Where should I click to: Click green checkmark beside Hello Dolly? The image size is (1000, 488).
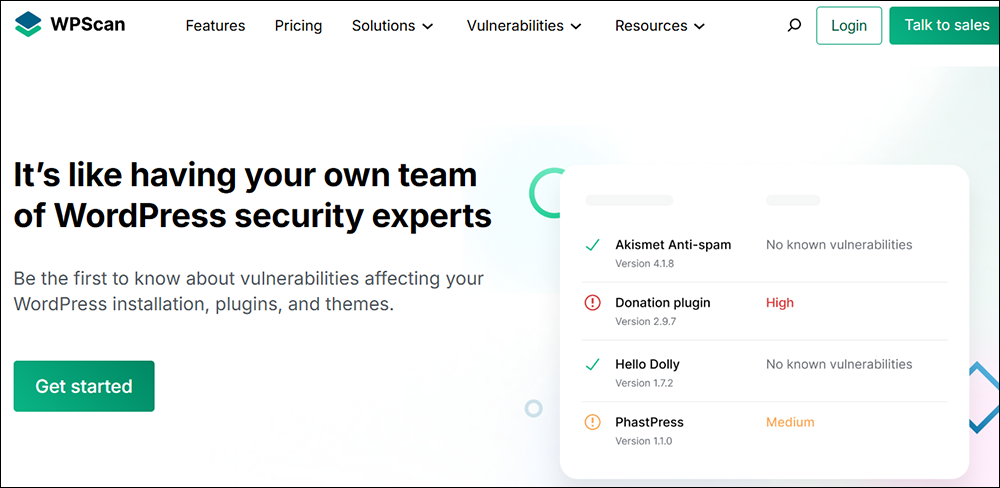coord(592,364)
